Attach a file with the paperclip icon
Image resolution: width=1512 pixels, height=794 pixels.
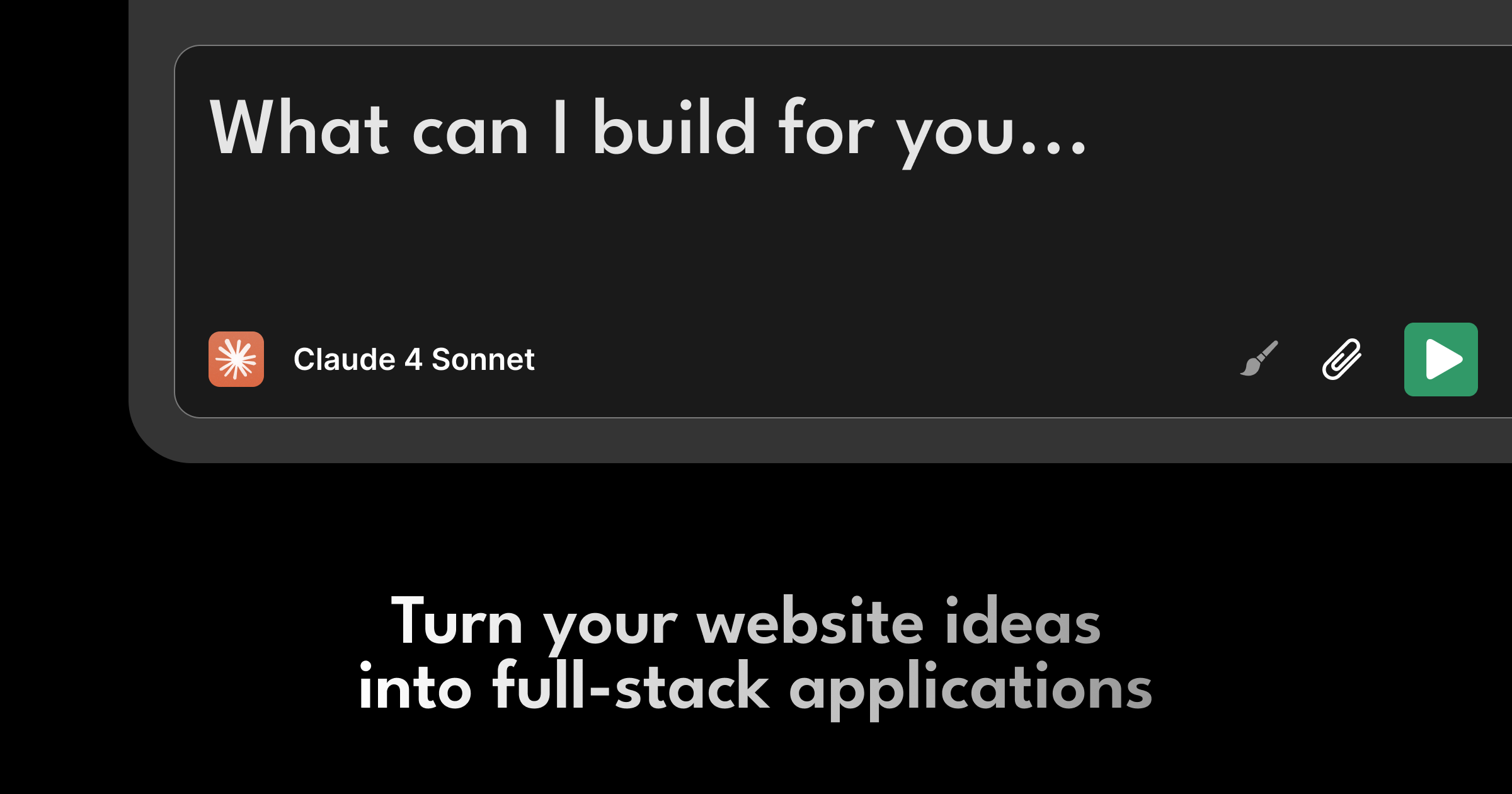(1342, 359)
